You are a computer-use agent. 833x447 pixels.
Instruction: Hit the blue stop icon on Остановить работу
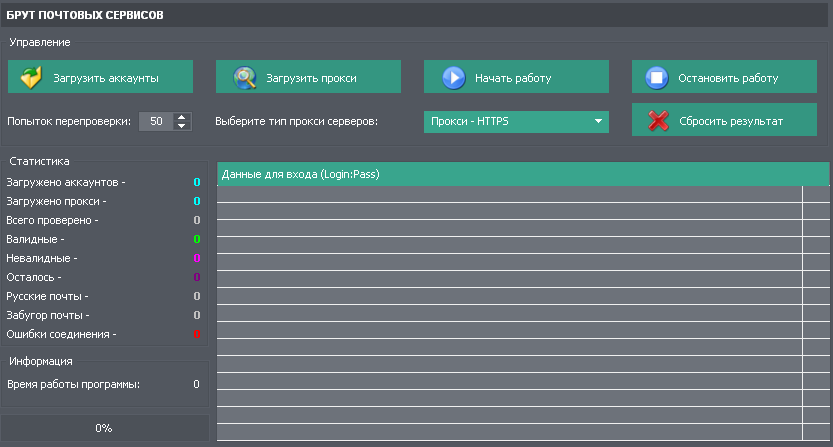coord(656,77)
